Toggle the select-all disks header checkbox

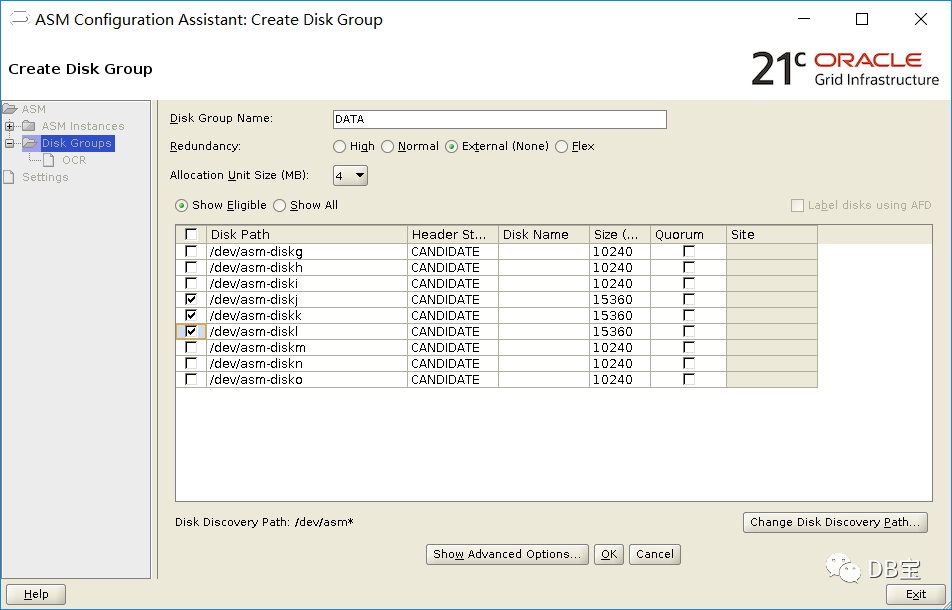coord(191,235)
